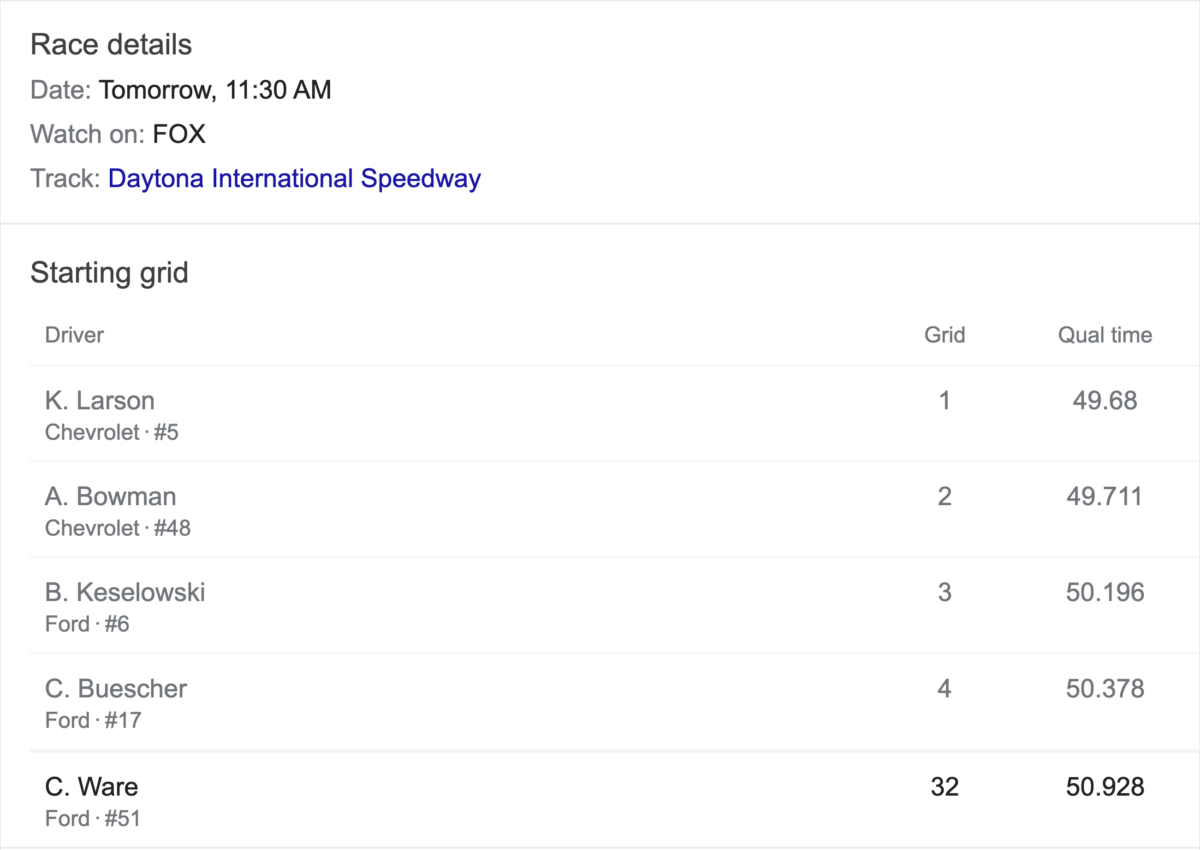Viewport: 1200px width, 850px height.
Task: Click the Grid column header
Action: tap(945, 335)
